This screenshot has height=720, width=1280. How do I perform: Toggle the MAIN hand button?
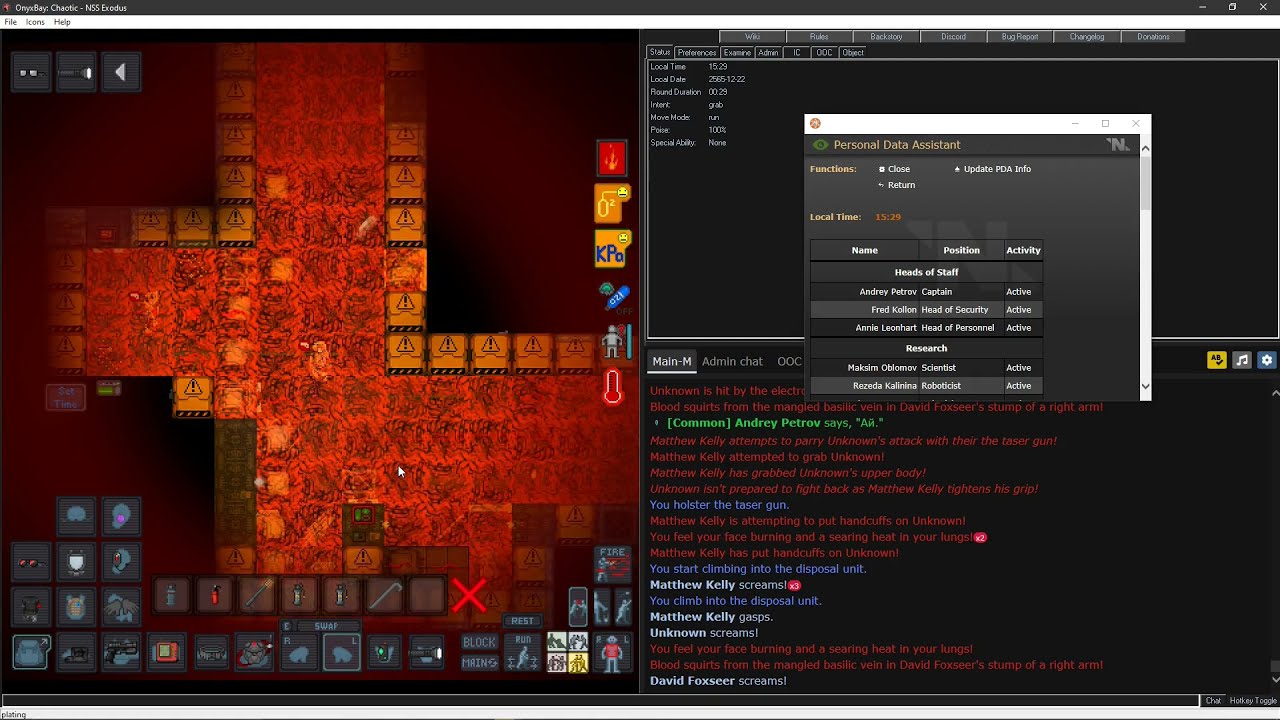(x=479, y=662)
